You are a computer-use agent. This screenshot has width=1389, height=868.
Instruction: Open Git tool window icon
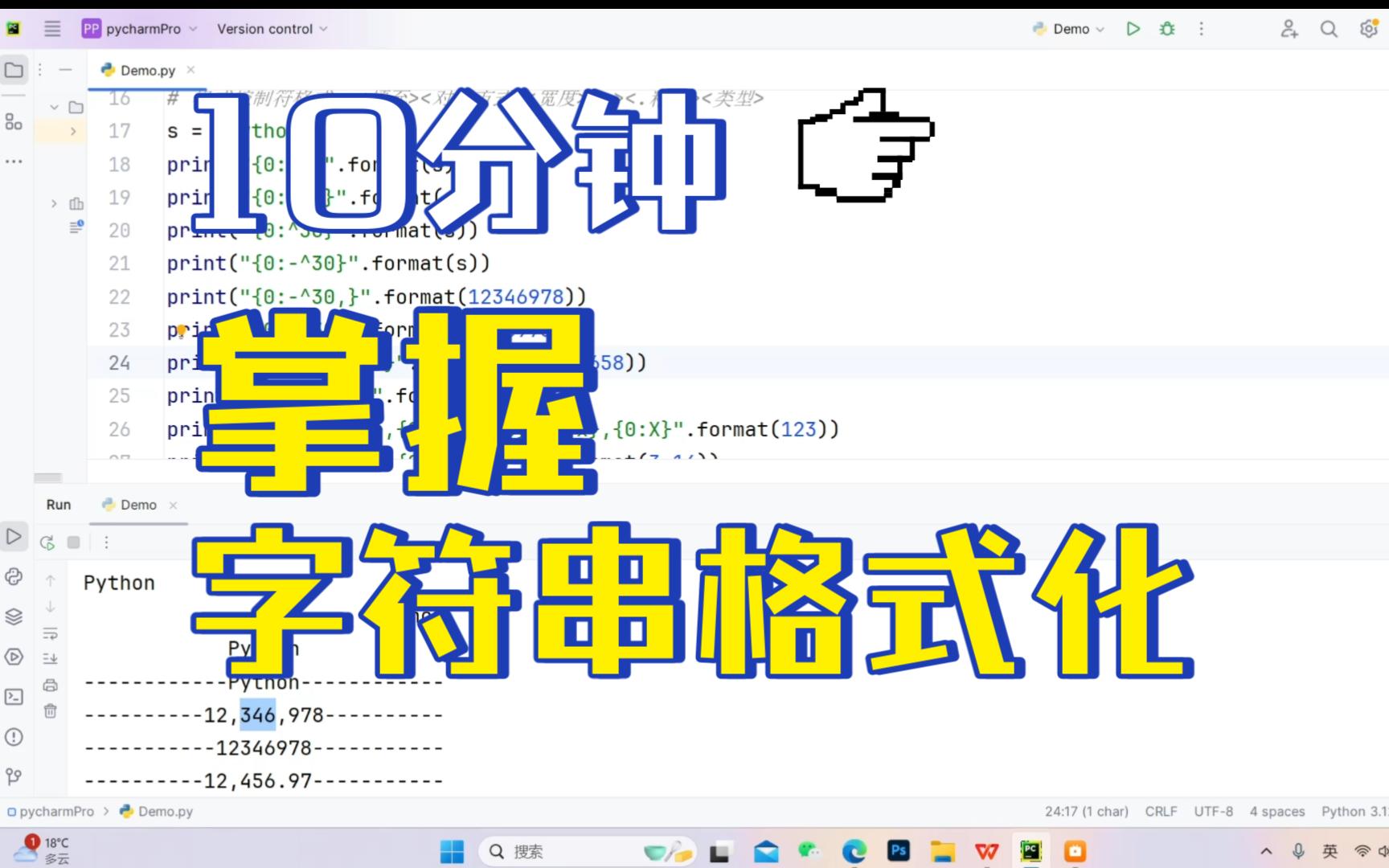click(x=14, y=776)
